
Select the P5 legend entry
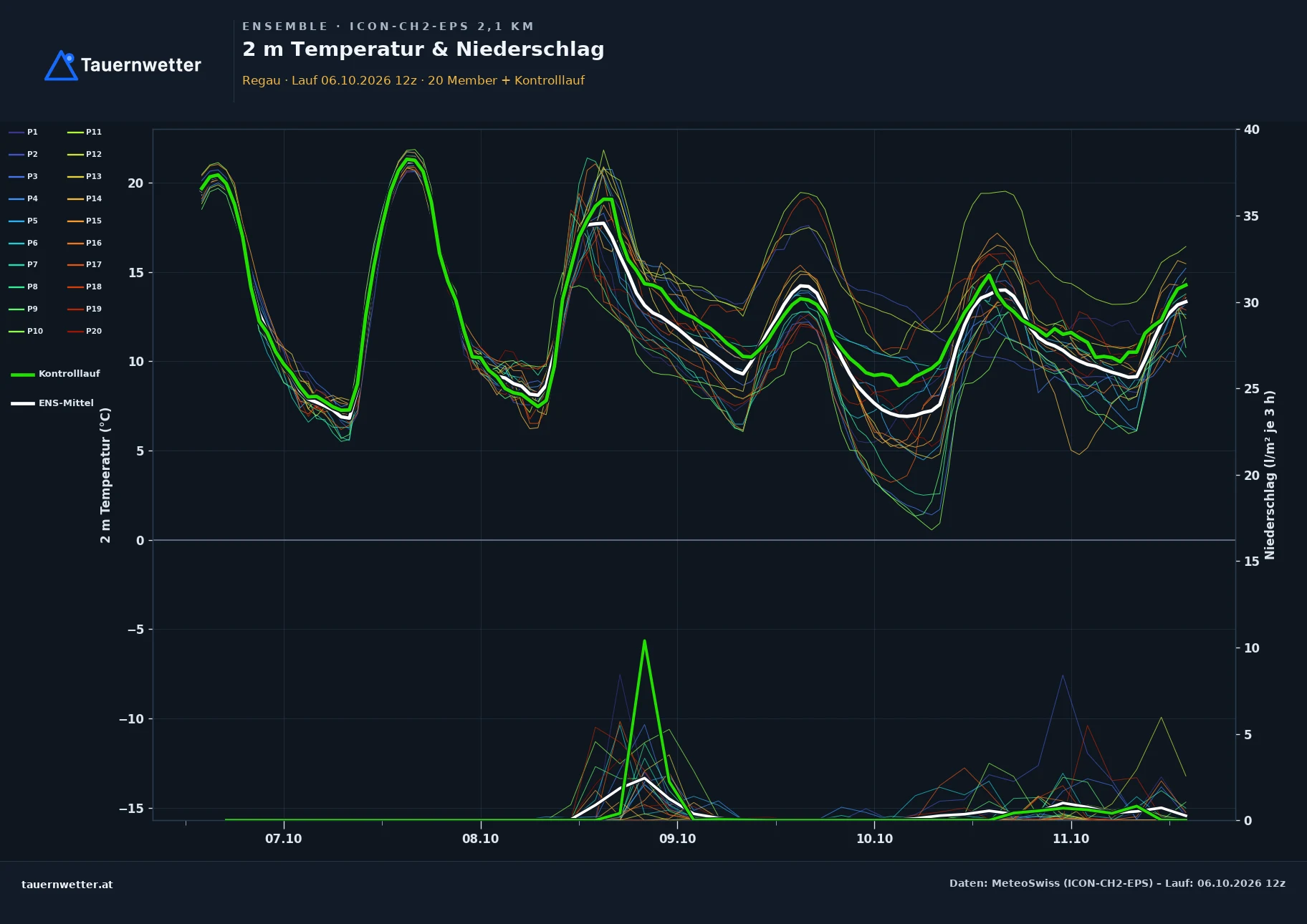pyautogui.click(x=24, y=221)
